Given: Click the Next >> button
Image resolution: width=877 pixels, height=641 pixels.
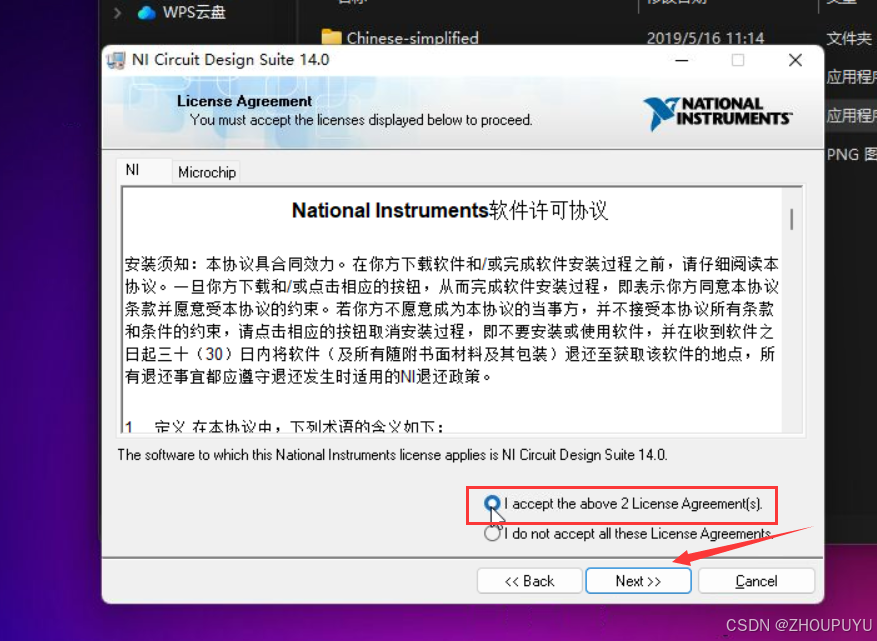Looking at the screenshot, I should coord(638,581).
